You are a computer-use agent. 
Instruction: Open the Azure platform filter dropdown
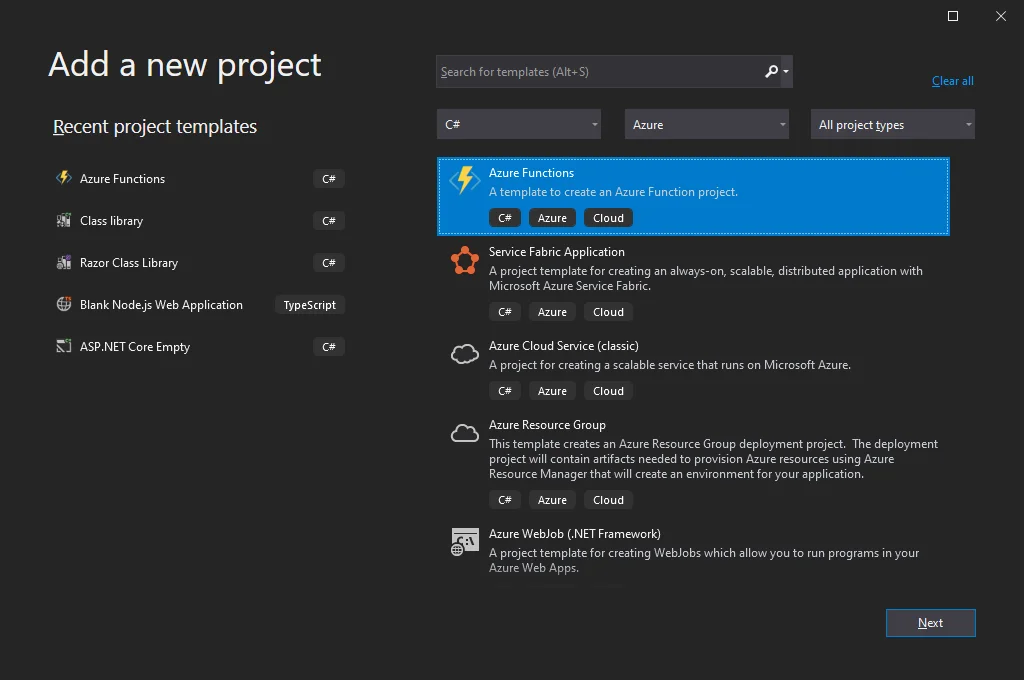pyautogui.click(x=707, y=124)
